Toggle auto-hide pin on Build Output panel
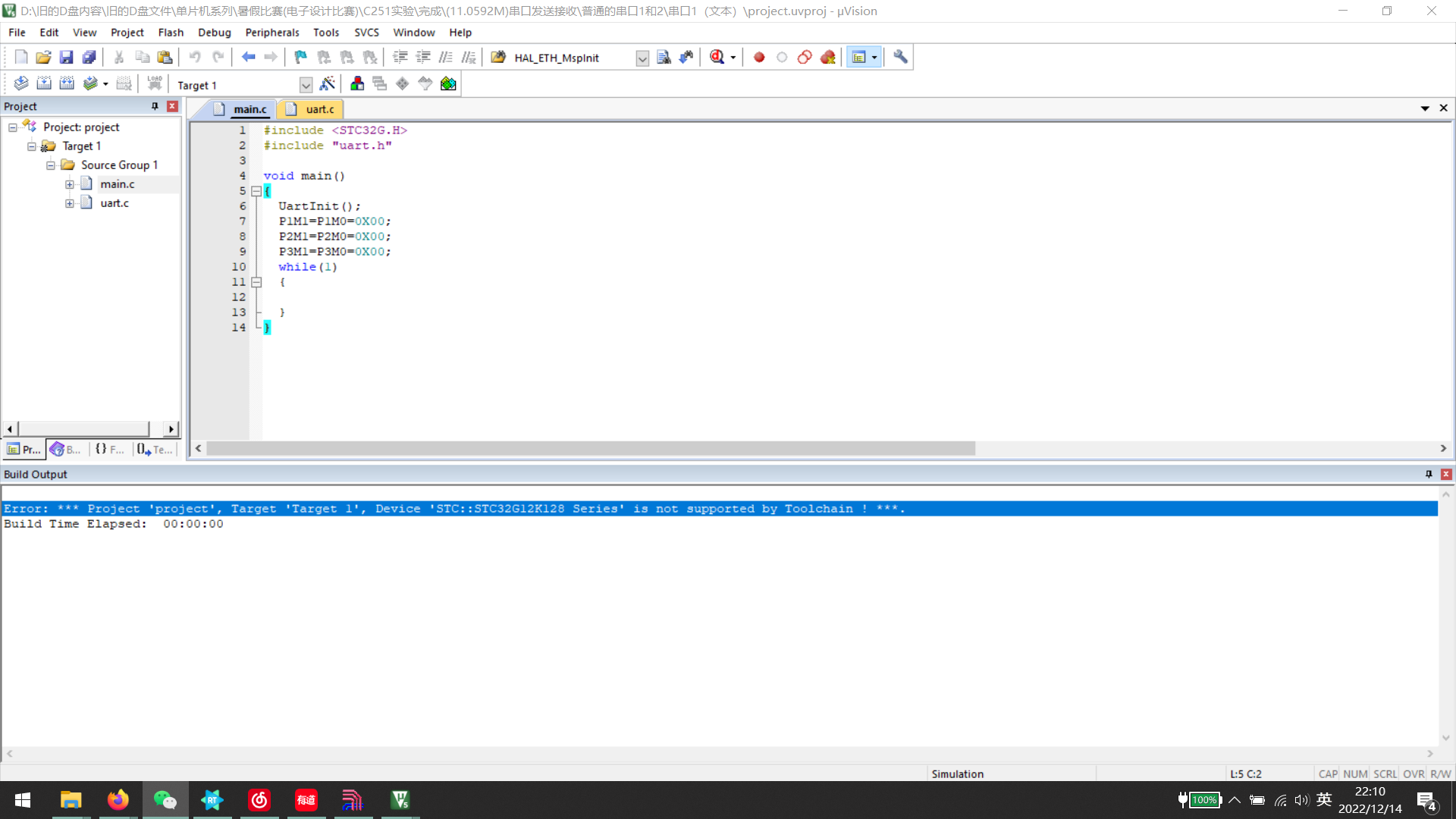Viewport: 1456px width, 819px height. point(1429,474)
